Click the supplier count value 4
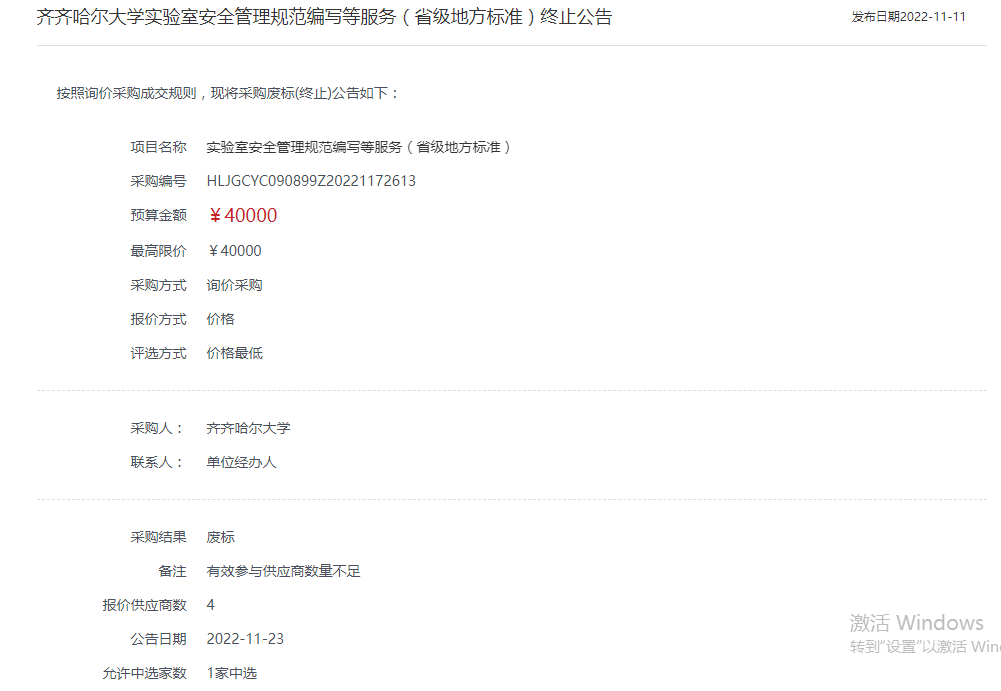 (x=211, y=605)
